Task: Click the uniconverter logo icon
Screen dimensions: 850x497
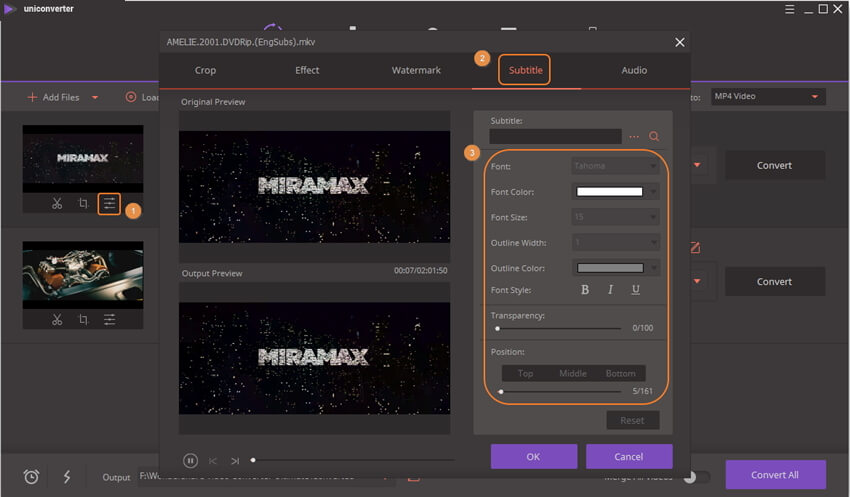Action: [x=10, y=9]
